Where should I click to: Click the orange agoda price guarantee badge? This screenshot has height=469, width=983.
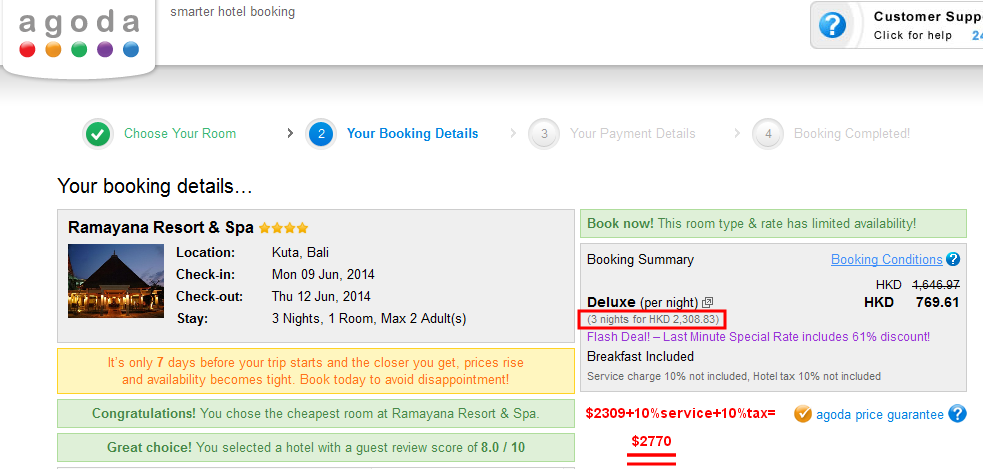click(802, 414)
